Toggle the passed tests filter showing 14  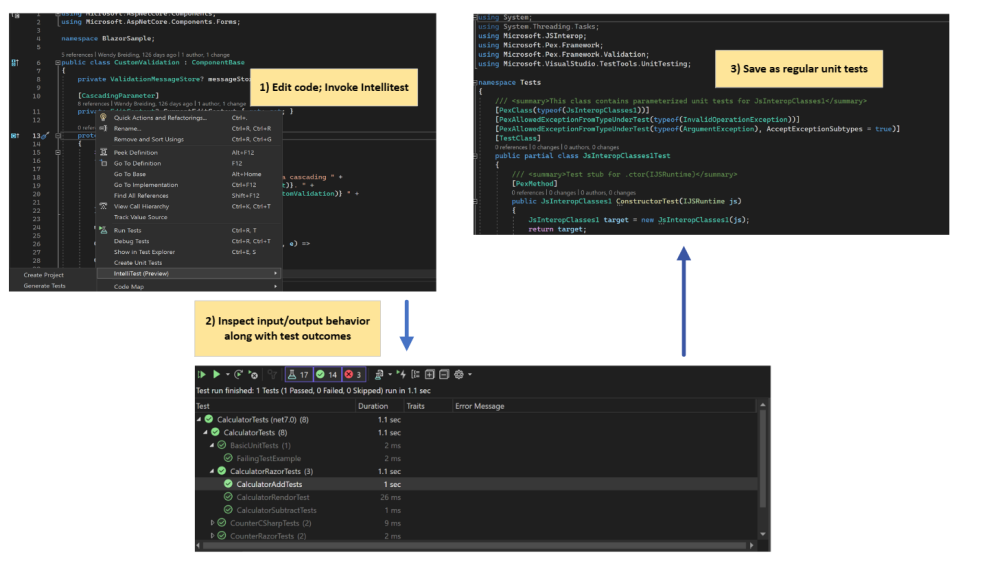click(x=327, y=374)
